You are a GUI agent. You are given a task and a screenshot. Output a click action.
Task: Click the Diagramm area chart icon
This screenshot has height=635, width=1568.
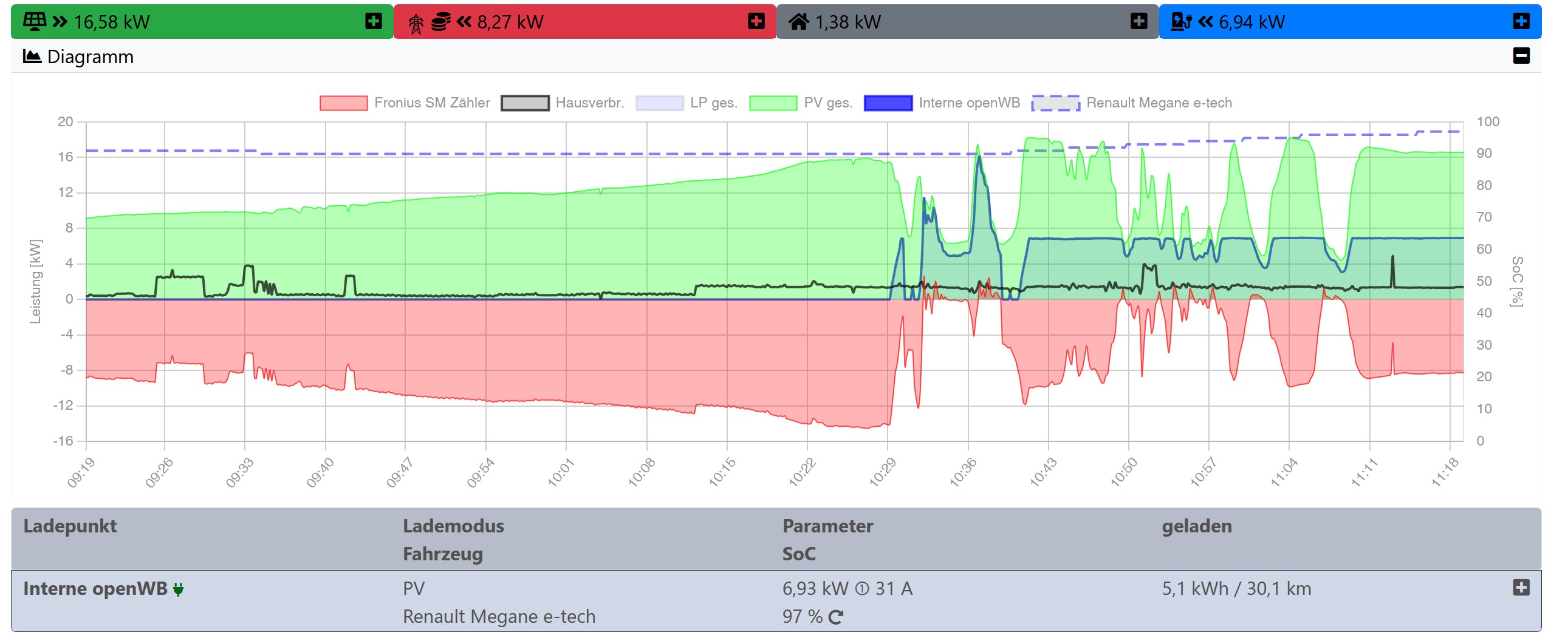tap(32, 56)
